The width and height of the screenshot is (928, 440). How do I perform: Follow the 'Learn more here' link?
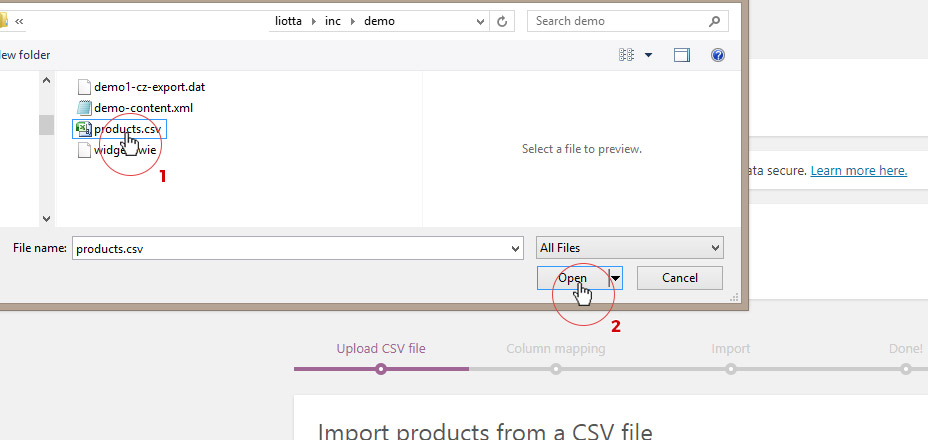tap(858, 171)
